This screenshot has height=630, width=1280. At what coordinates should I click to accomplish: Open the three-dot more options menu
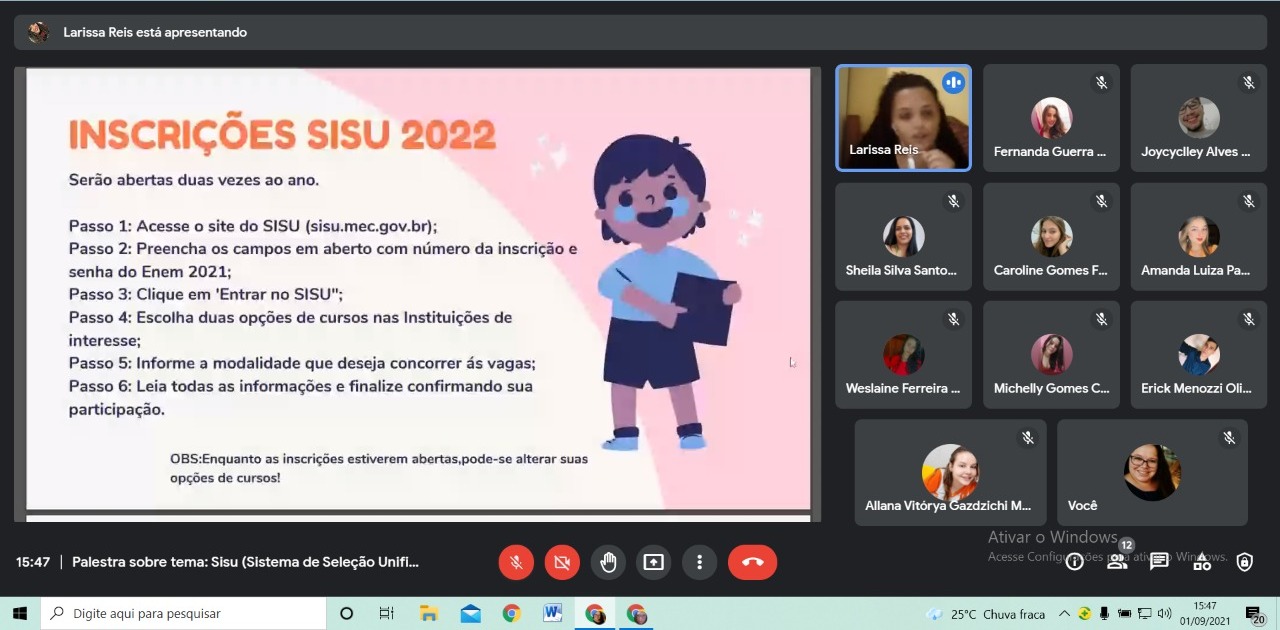(700, 562)
